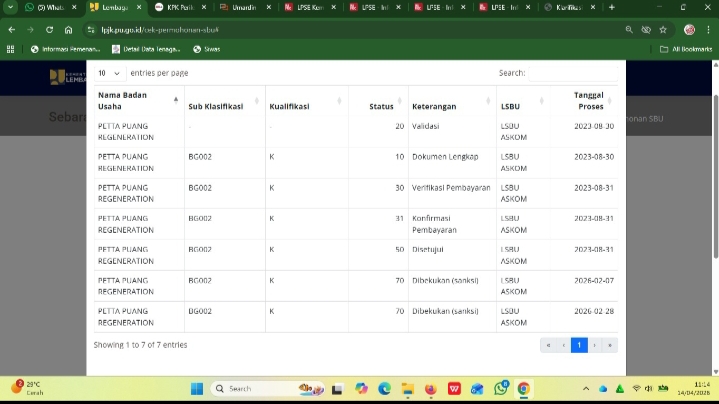This screenshot has height=404, width=719.
Task: Open the Windows Start menu
Action: [196, 389]
